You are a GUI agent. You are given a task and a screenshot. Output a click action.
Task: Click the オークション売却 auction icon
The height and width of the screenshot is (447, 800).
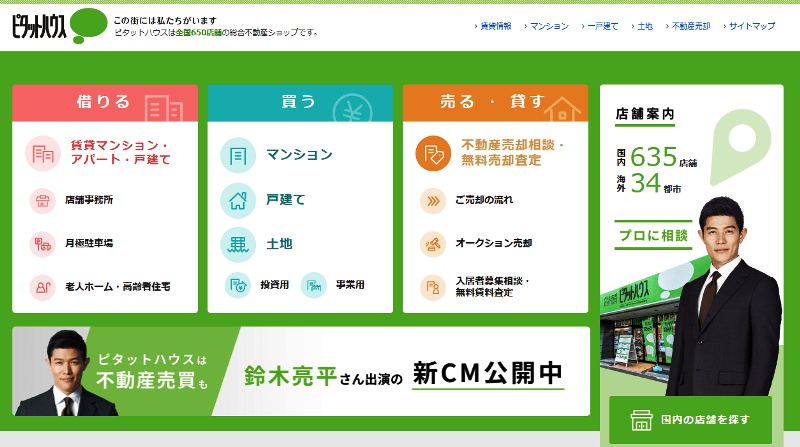click(433, 243)
